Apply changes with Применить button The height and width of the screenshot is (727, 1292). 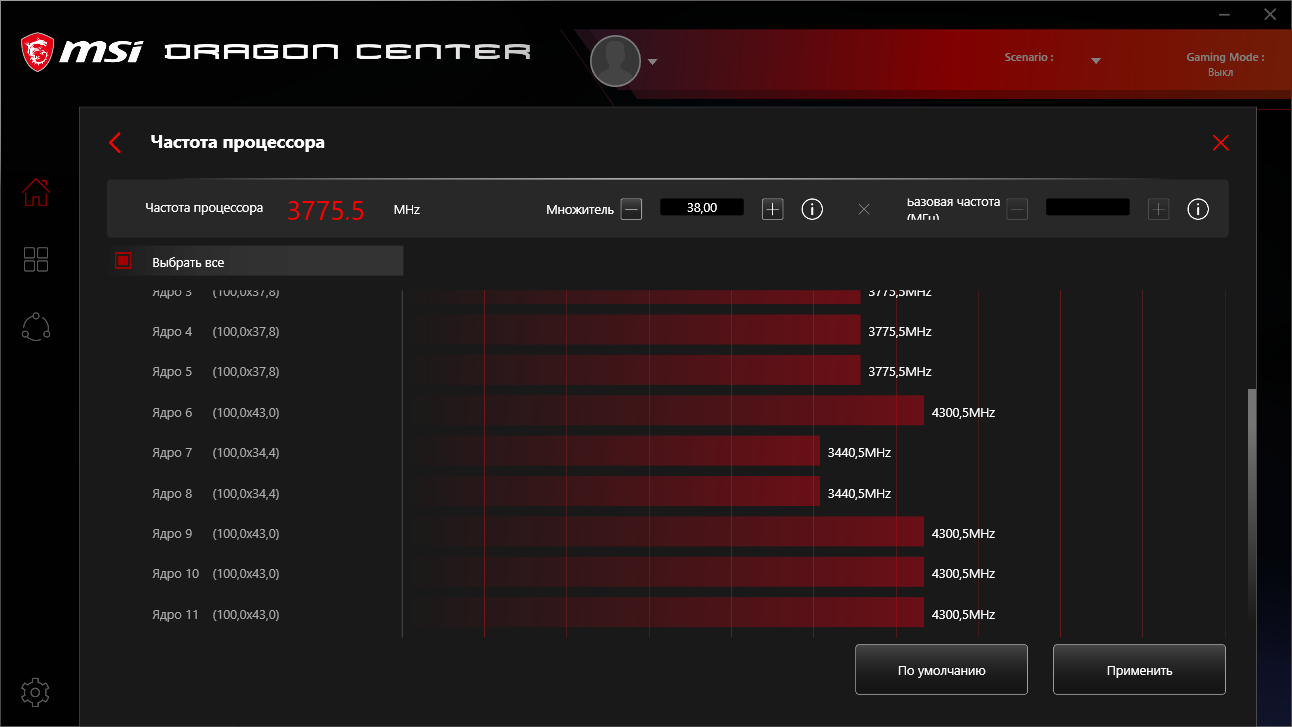pyautogui.click(x=1139, y=670)
